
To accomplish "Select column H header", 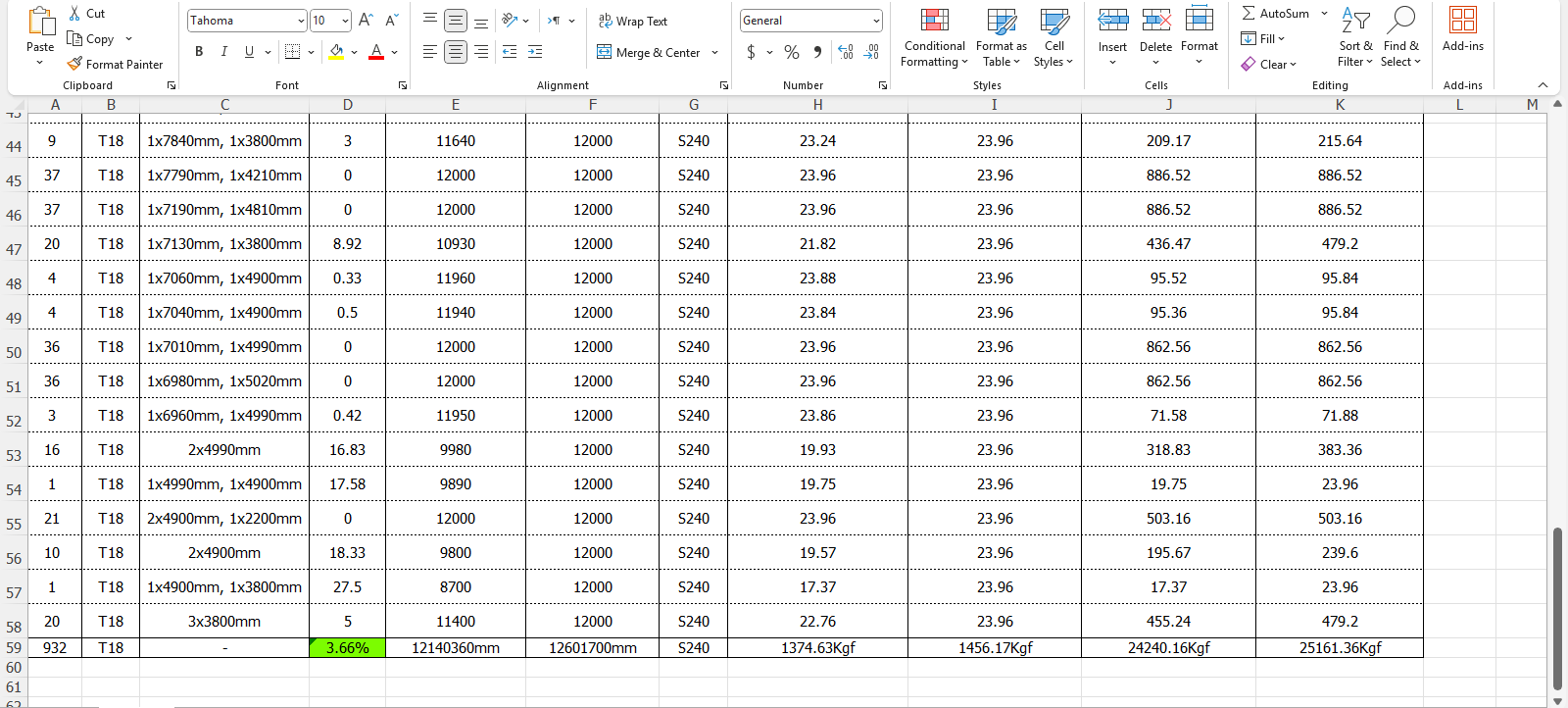I will pos(817,105).
